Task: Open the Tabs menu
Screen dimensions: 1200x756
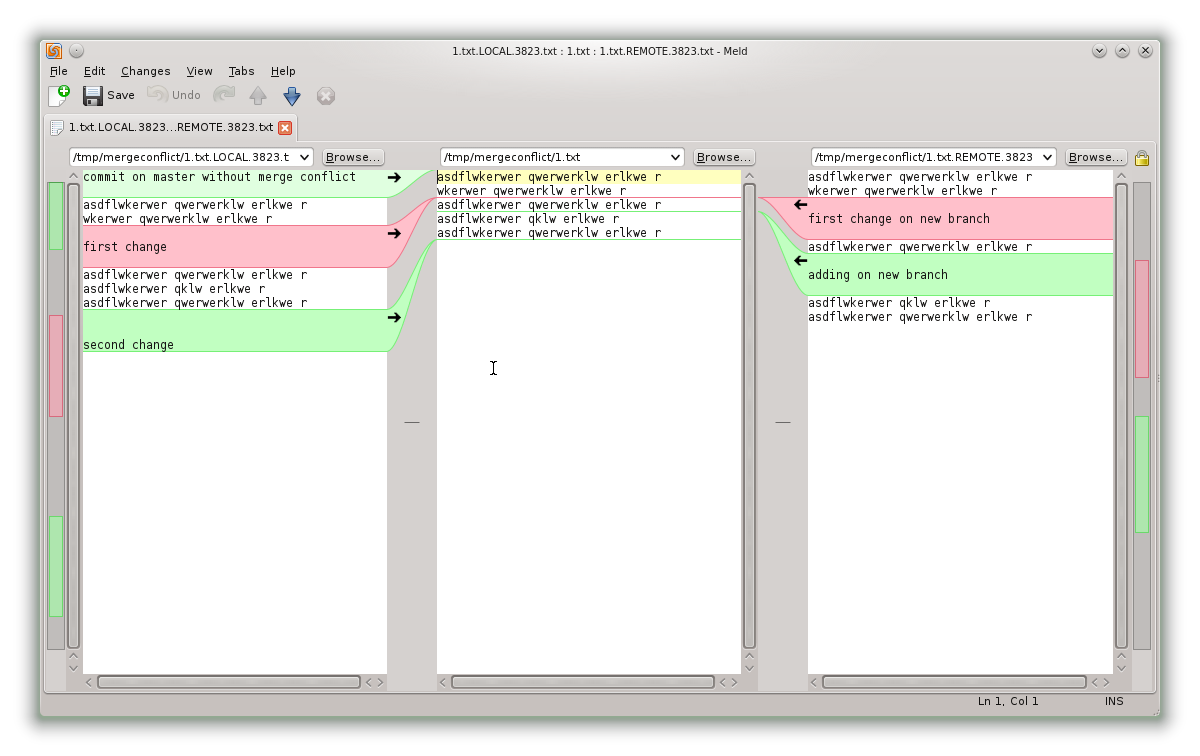Action: pos(241,71)
